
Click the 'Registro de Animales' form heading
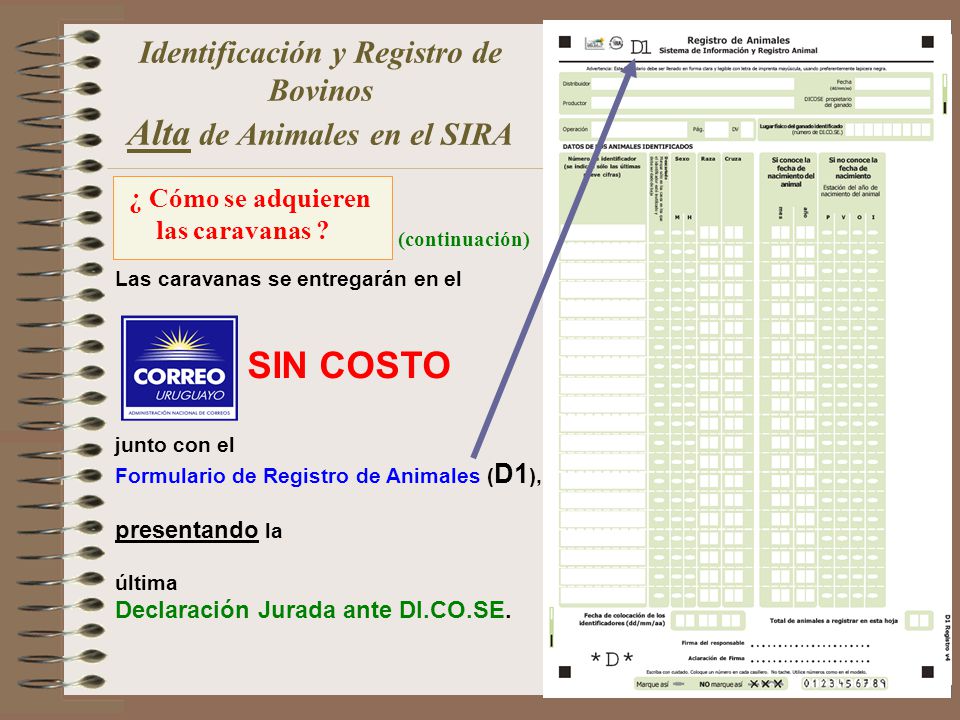coord(738,40)
